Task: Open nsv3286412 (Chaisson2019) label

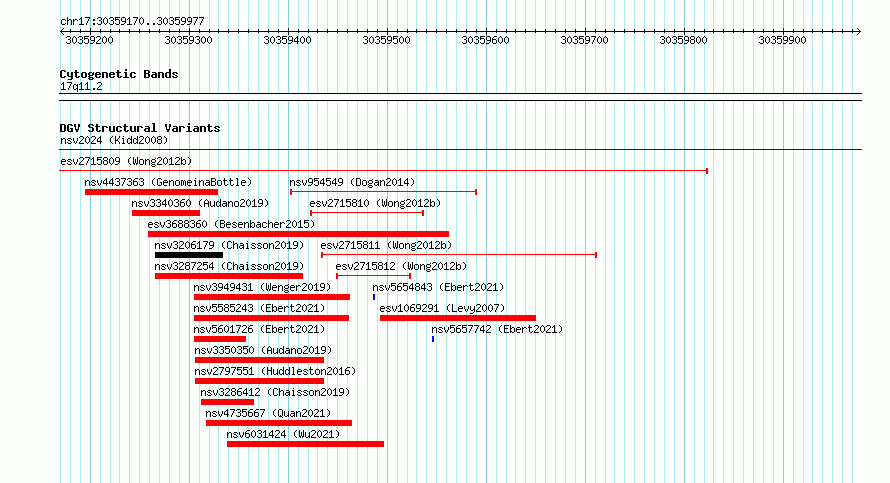Action: coord(275,392)
